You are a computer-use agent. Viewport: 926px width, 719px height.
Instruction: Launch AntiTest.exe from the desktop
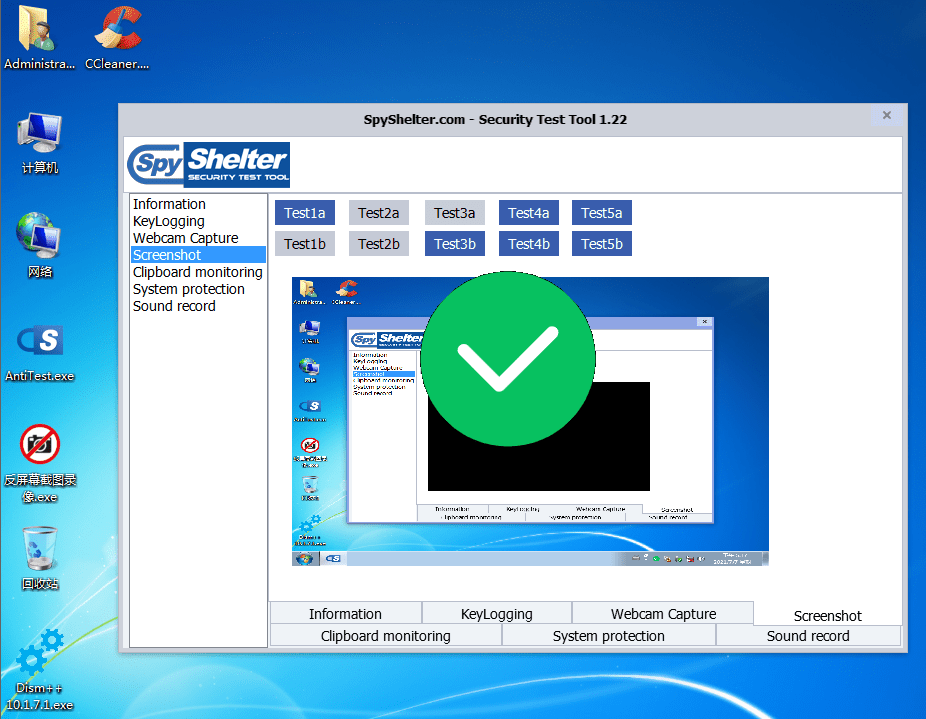pos(40,353)
